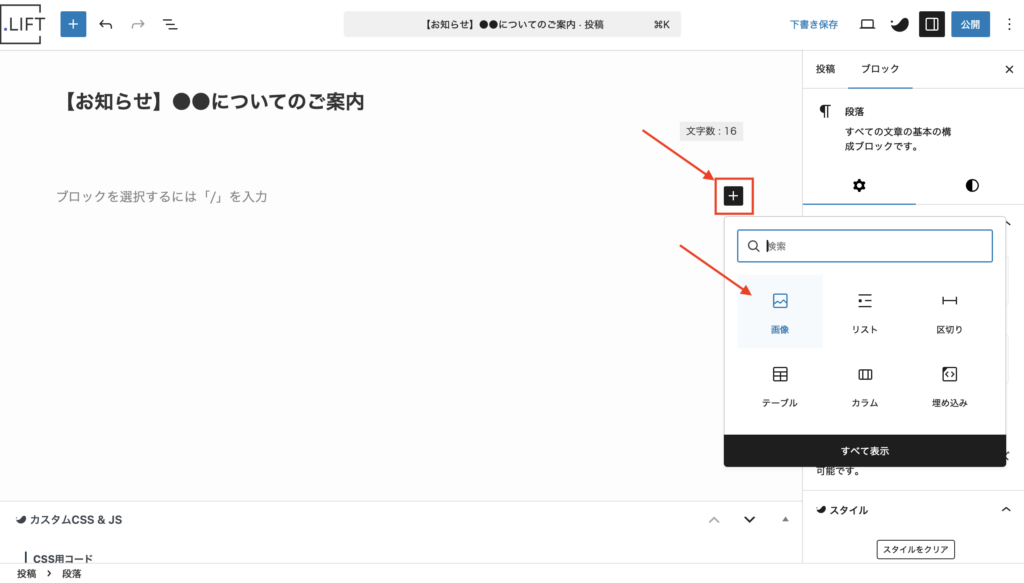The width and height of the screenshot is (1024, 583).
Task: Click すべて表示 to browse all blocks
Action: click(x=865, y=451)
